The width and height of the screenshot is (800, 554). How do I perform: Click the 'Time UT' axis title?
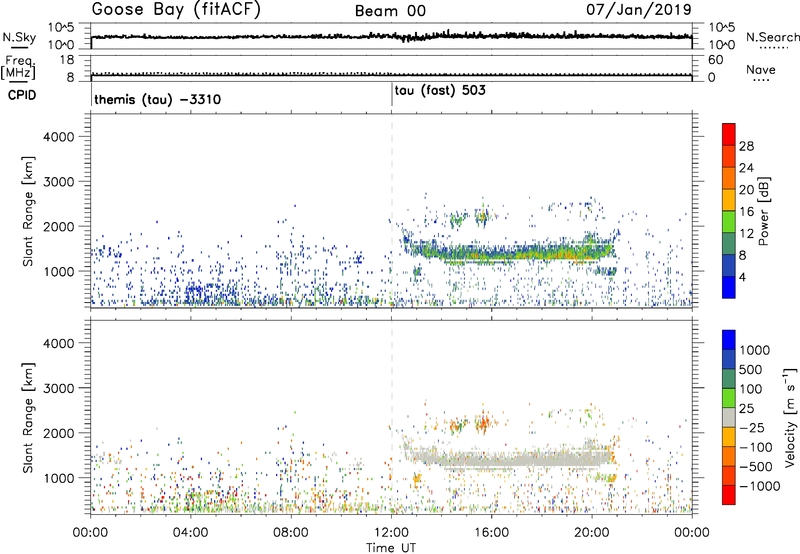(391, 548)
